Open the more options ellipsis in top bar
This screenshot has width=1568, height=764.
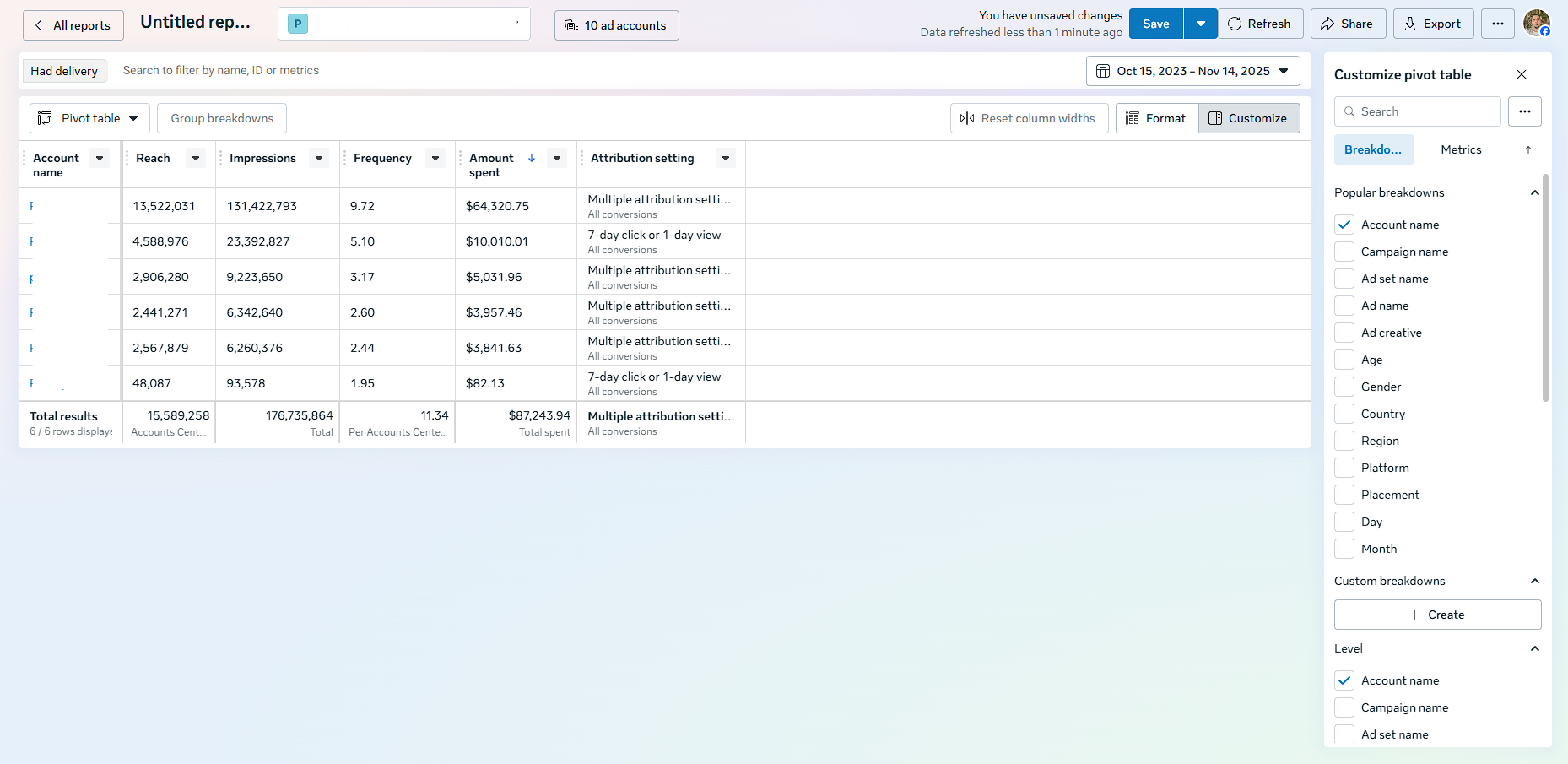click(1497, 24)
